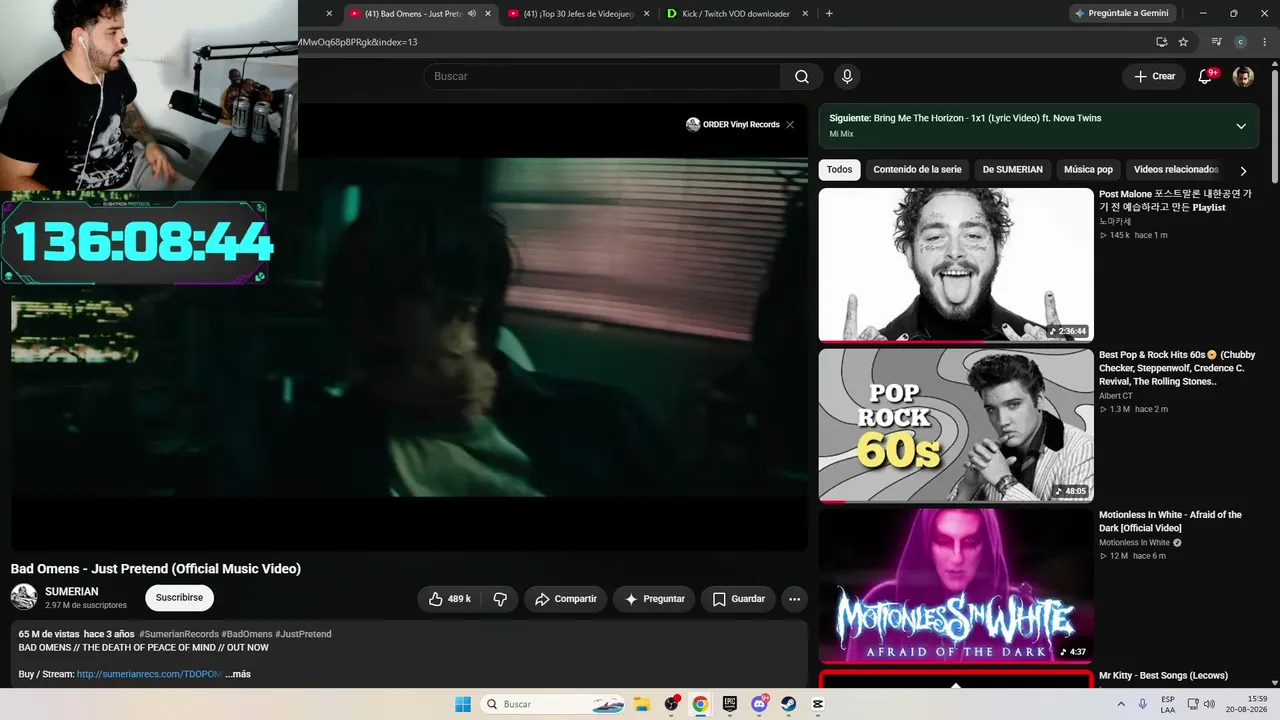Click the ESP LAA language indicator

point(1168,704)
